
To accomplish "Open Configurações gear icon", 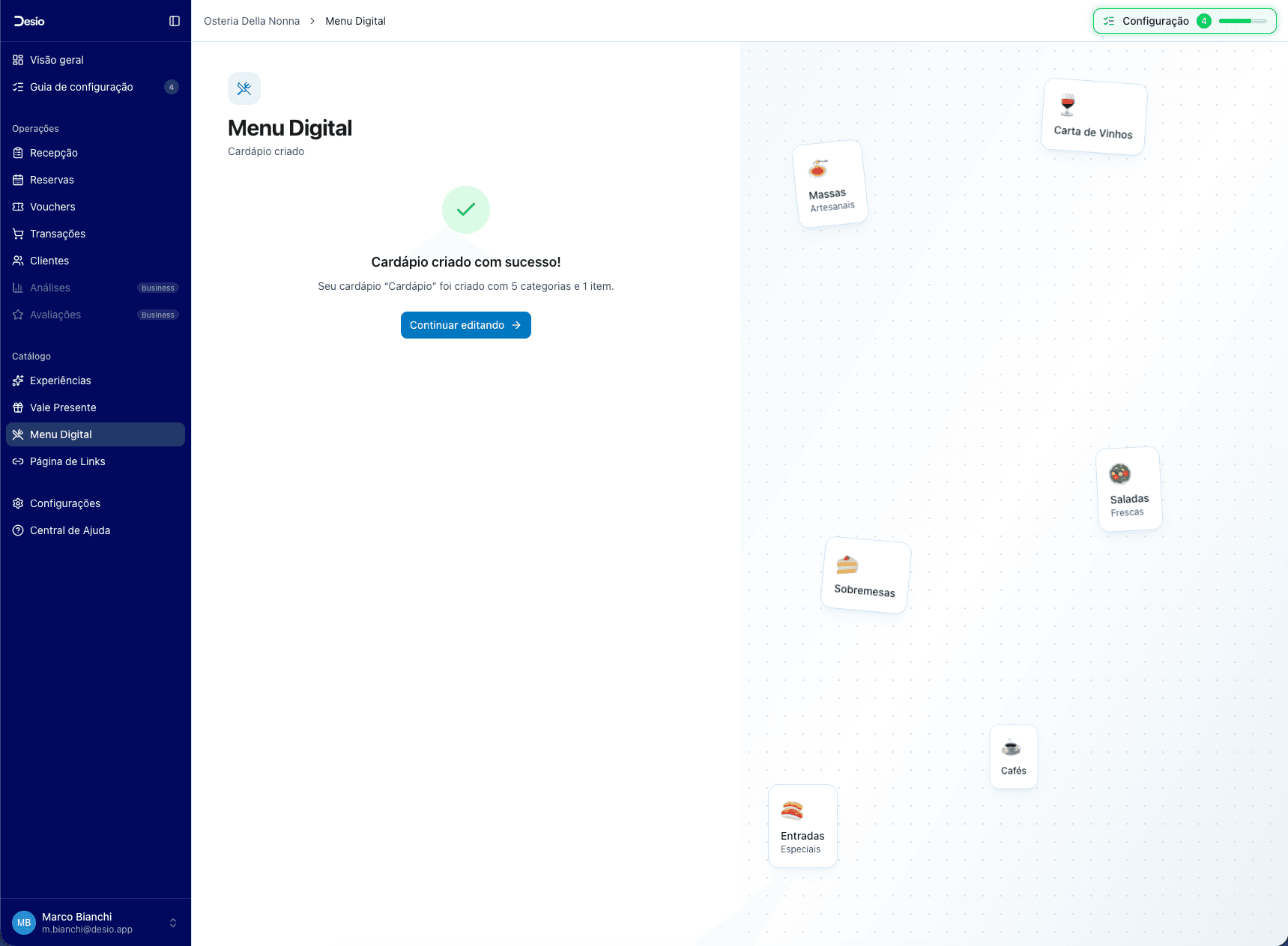I will point(18,503).
